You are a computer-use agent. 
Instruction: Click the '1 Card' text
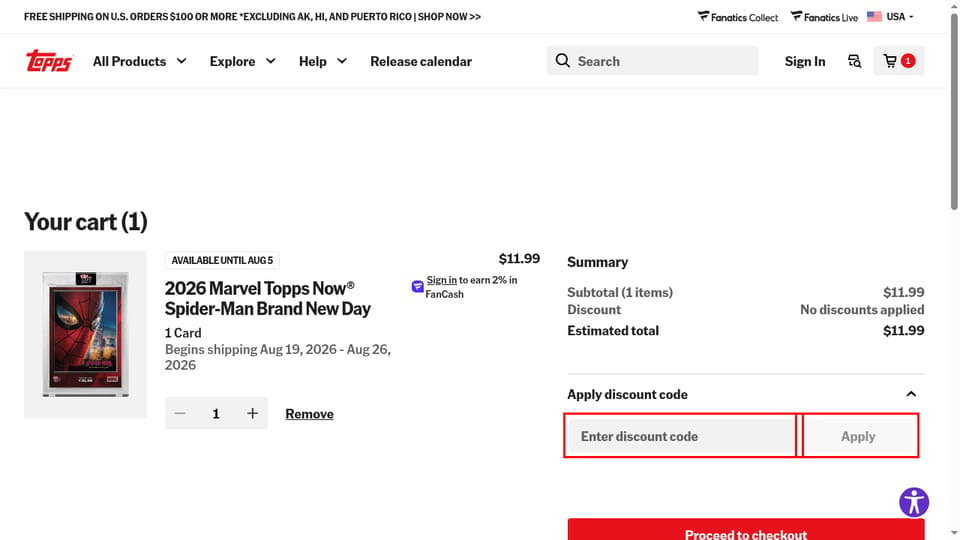[183, 332]
